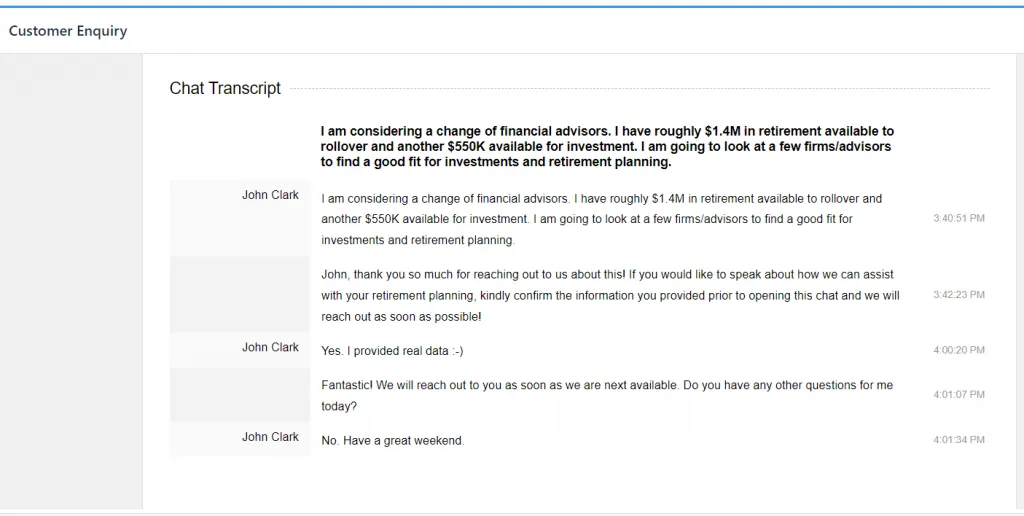Click the empty agent name cell beside Fantastic reply
Viewport: 1024px width, 516px height.
(x=240, y=395)
